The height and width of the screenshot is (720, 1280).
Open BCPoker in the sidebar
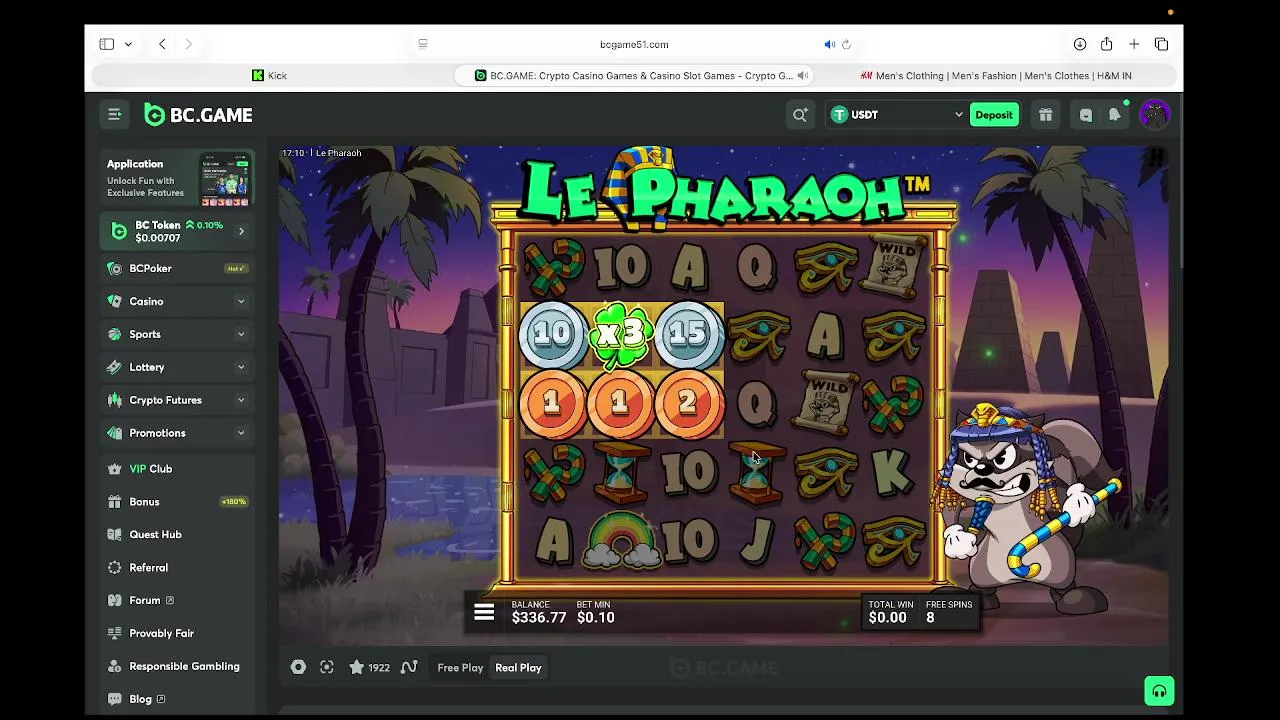177,268
